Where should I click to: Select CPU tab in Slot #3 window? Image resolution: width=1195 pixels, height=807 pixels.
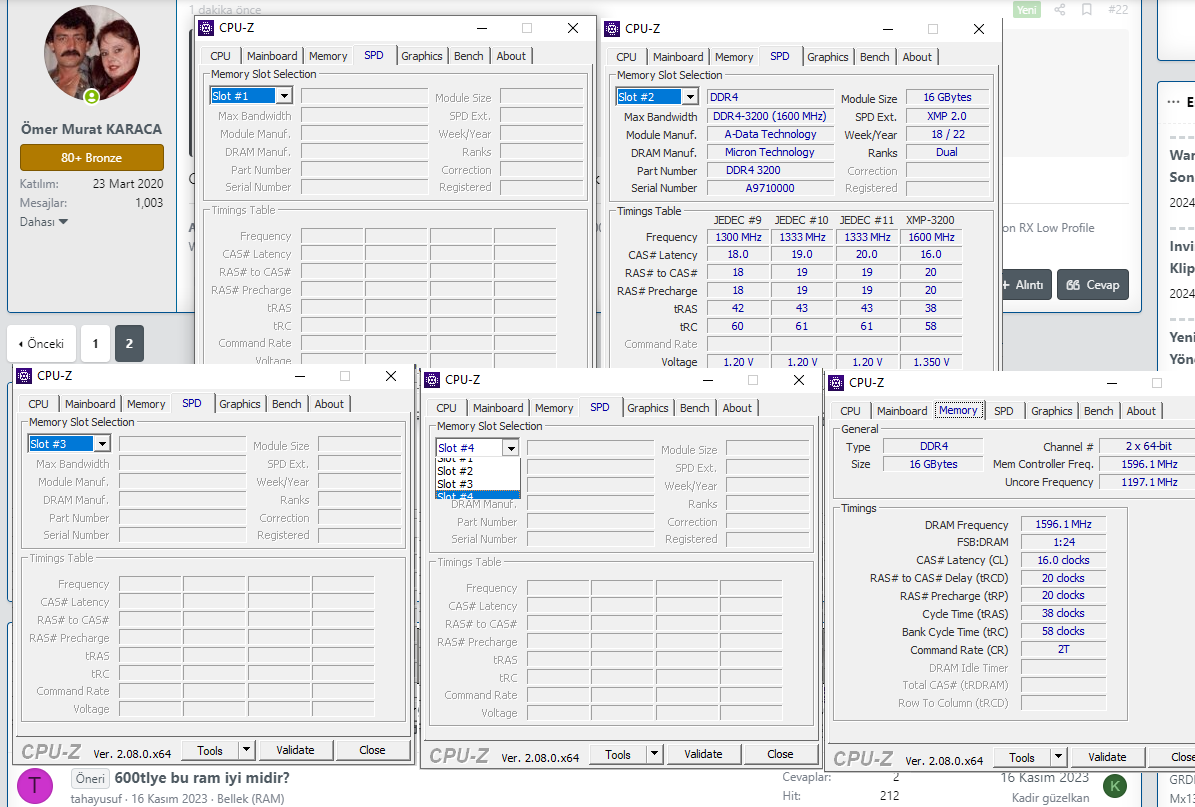tap(38, 404)
